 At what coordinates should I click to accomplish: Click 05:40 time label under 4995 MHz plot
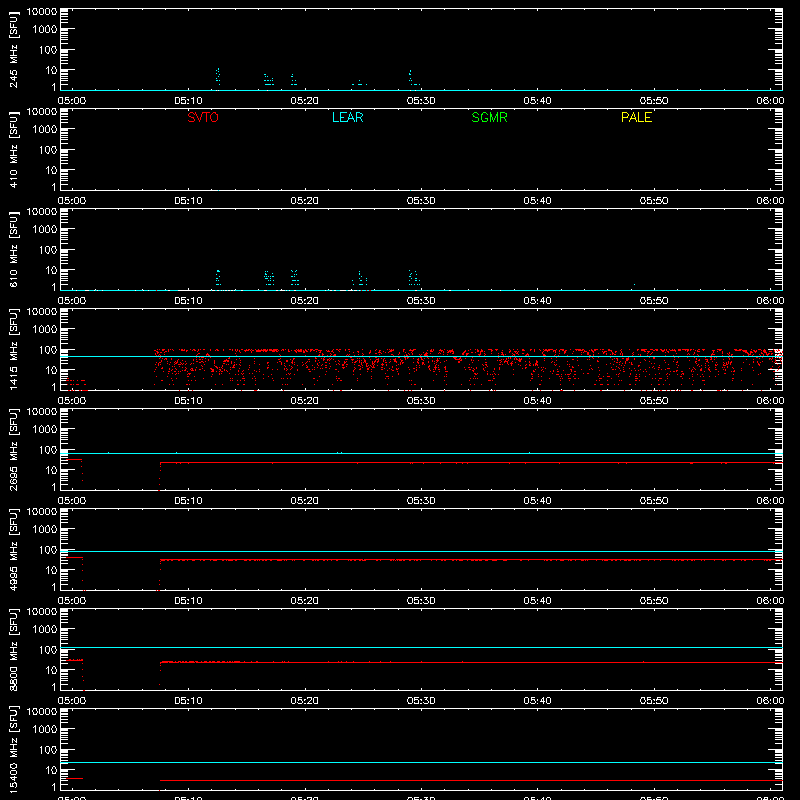(537, 601)
